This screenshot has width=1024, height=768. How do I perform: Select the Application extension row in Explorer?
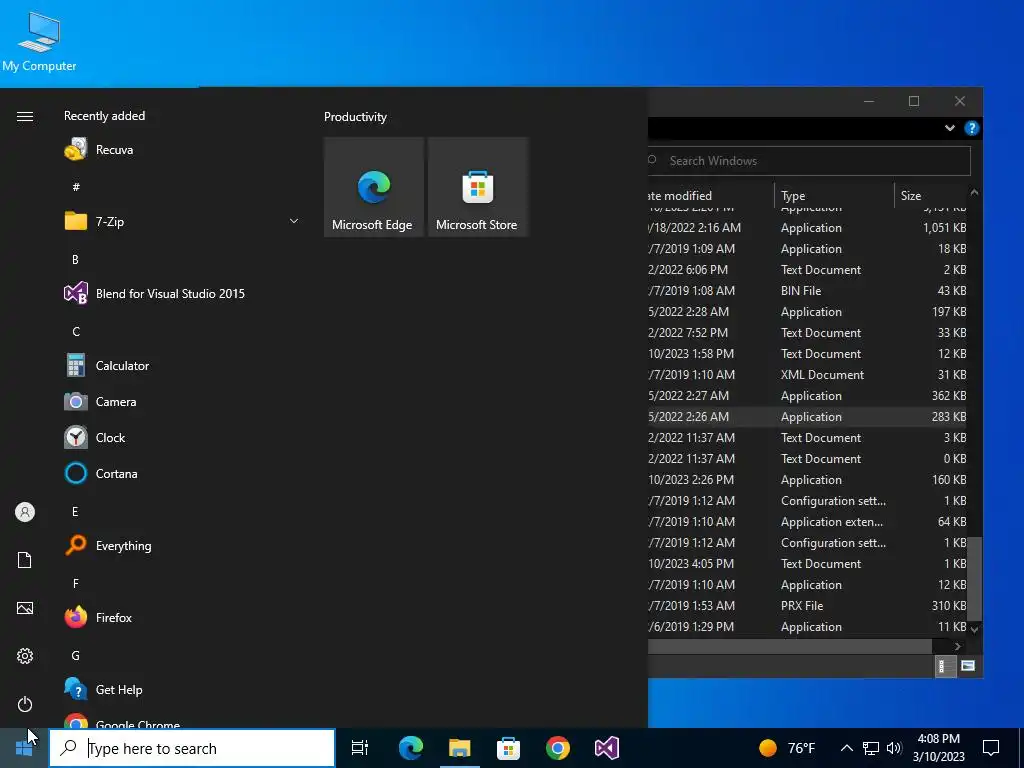(x=809, y=522)
